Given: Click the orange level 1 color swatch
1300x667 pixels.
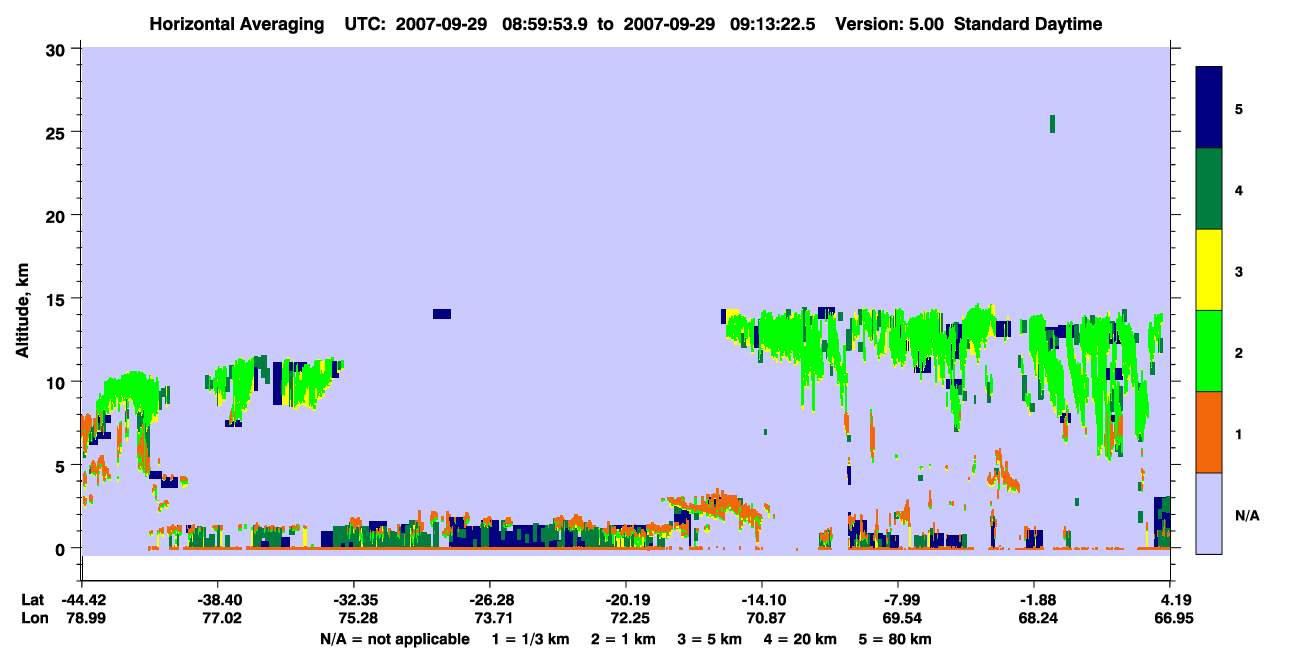Looking at the screenshot, I should [1209, 432].
